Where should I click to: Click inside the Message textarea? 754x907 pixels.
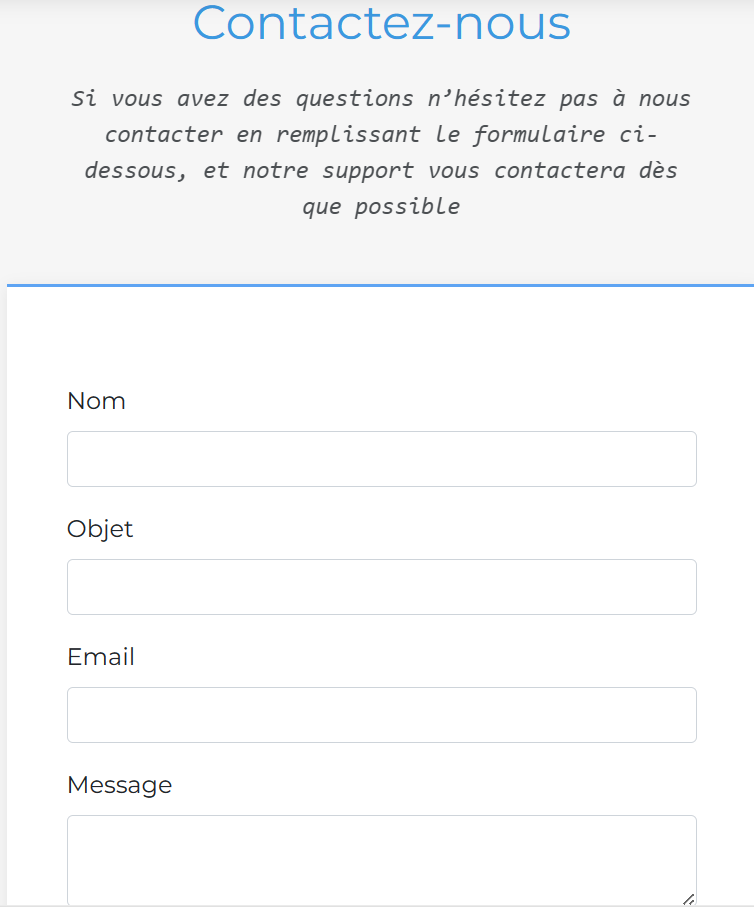pyautogui.click(x=380, y=860)
